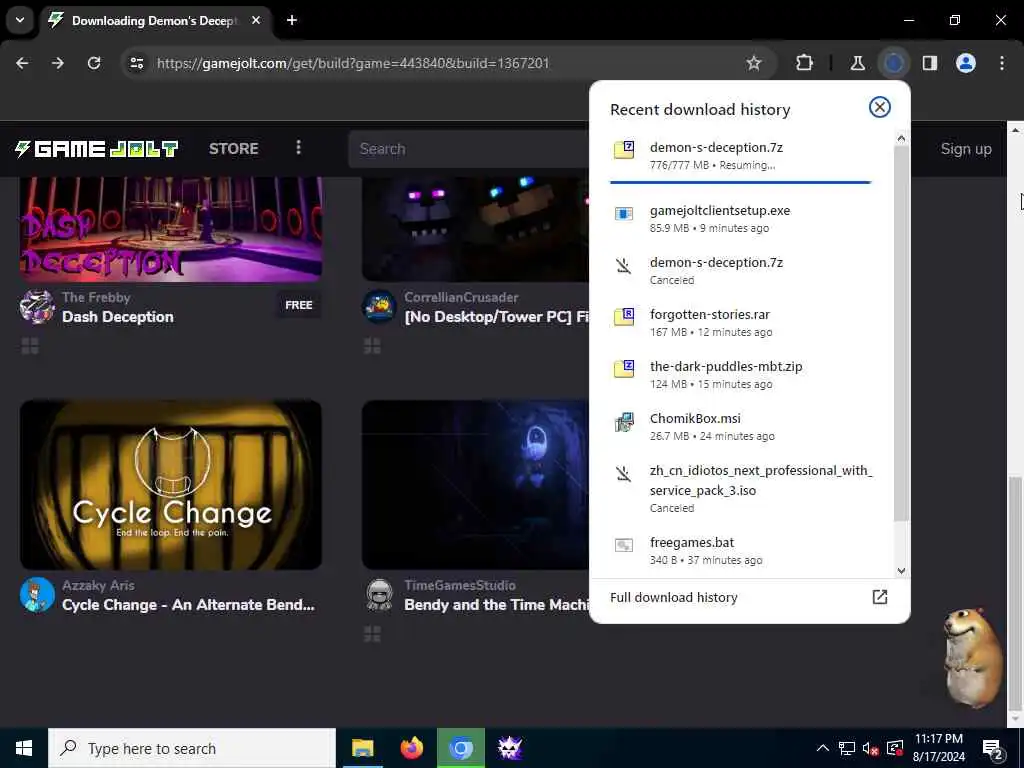Open the STORE menu item
Viewport: 1024px width, 768px height.
point(234,149)
